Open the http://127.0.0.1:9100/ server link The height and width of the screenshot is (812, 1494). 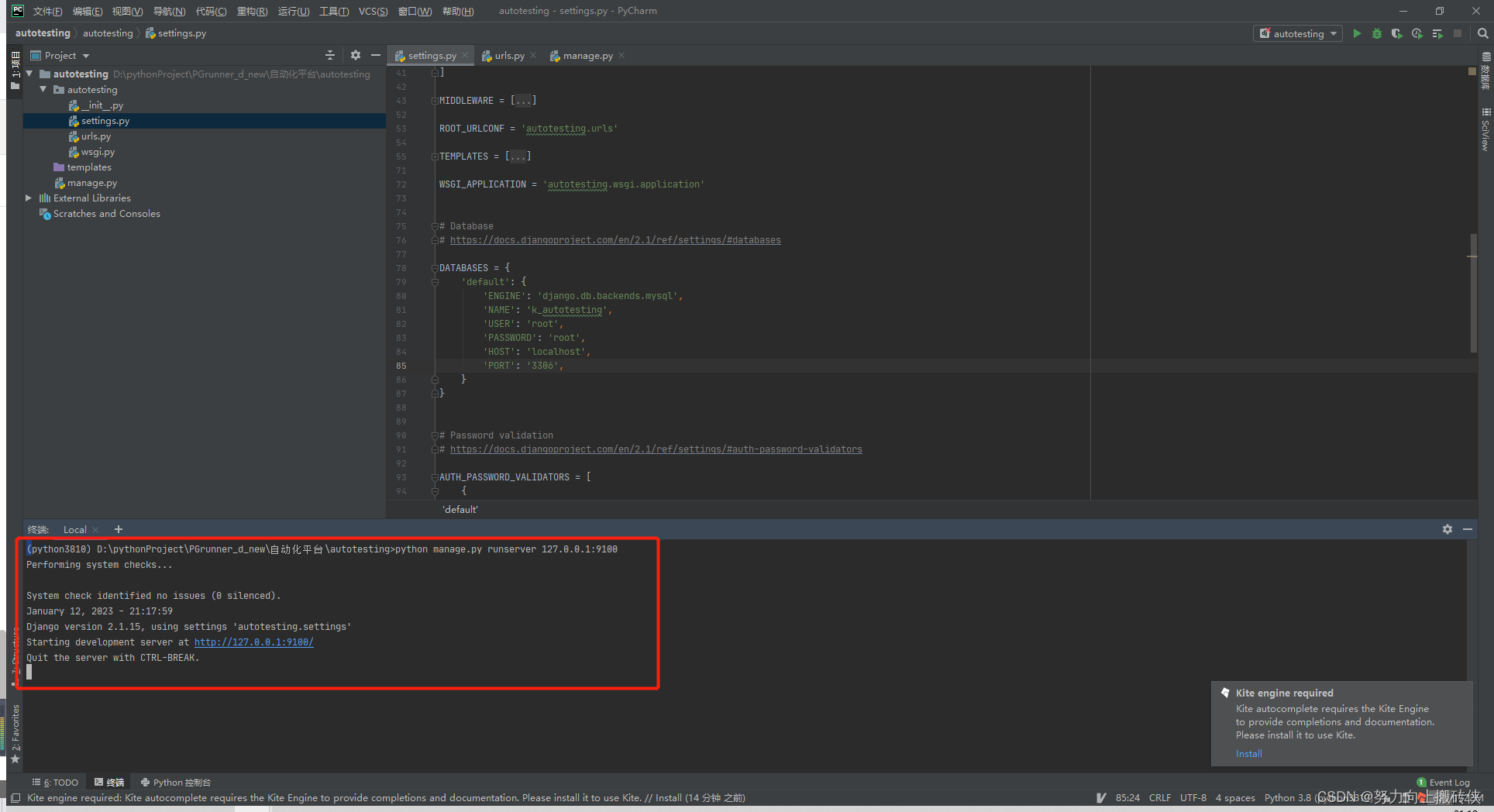pyautogui.click(x=253, y=642)
